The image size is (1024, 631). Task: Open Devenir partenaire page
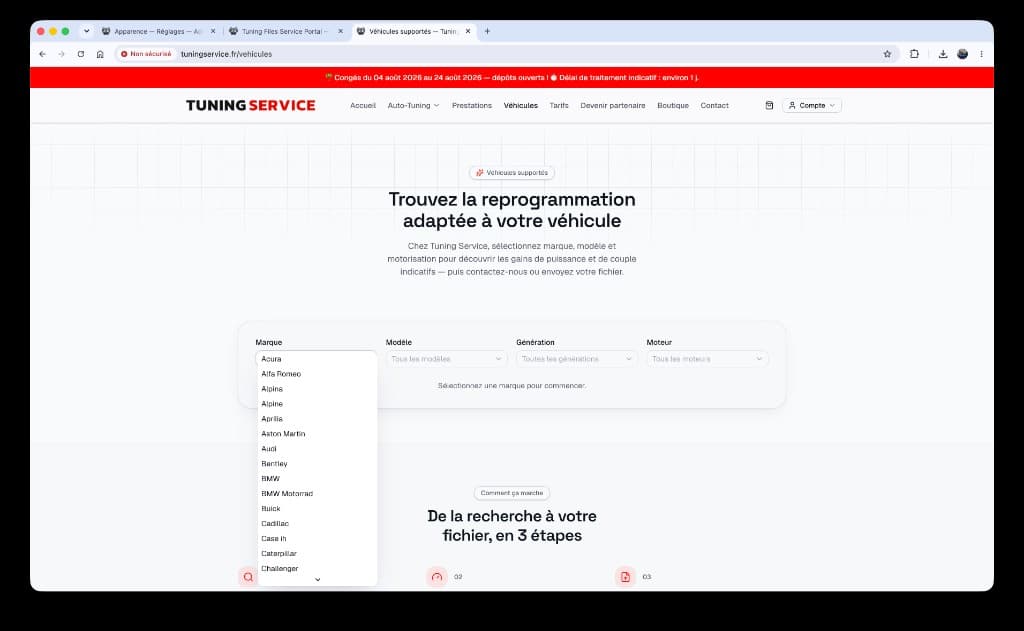pos(613,105)
